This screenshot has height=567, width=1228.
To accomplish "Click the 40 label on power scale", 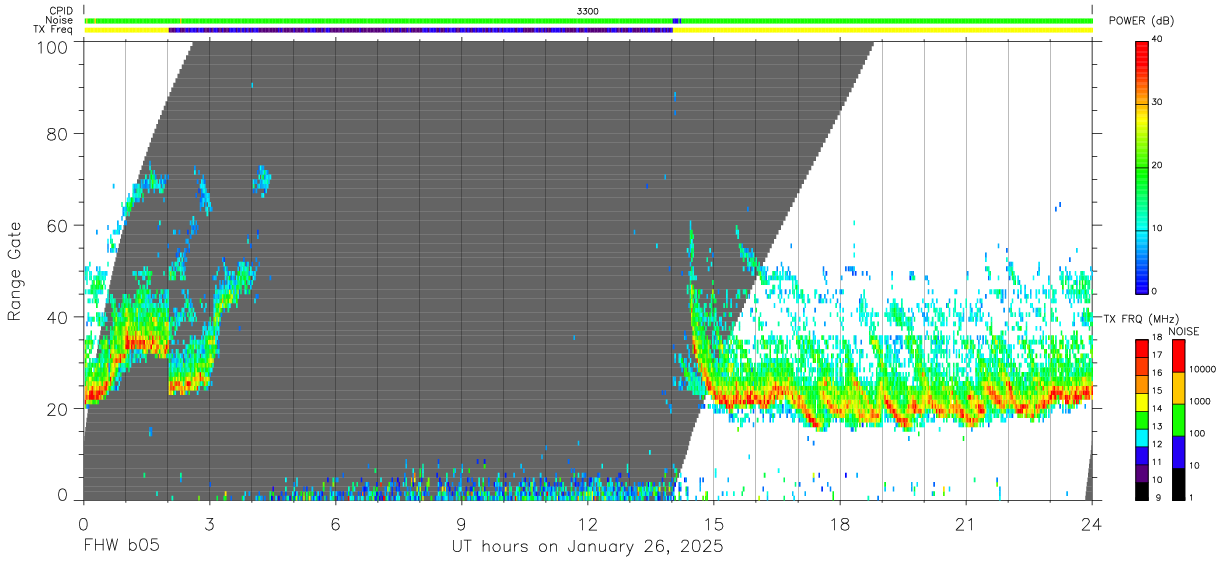I will (x=1158, y=40).
